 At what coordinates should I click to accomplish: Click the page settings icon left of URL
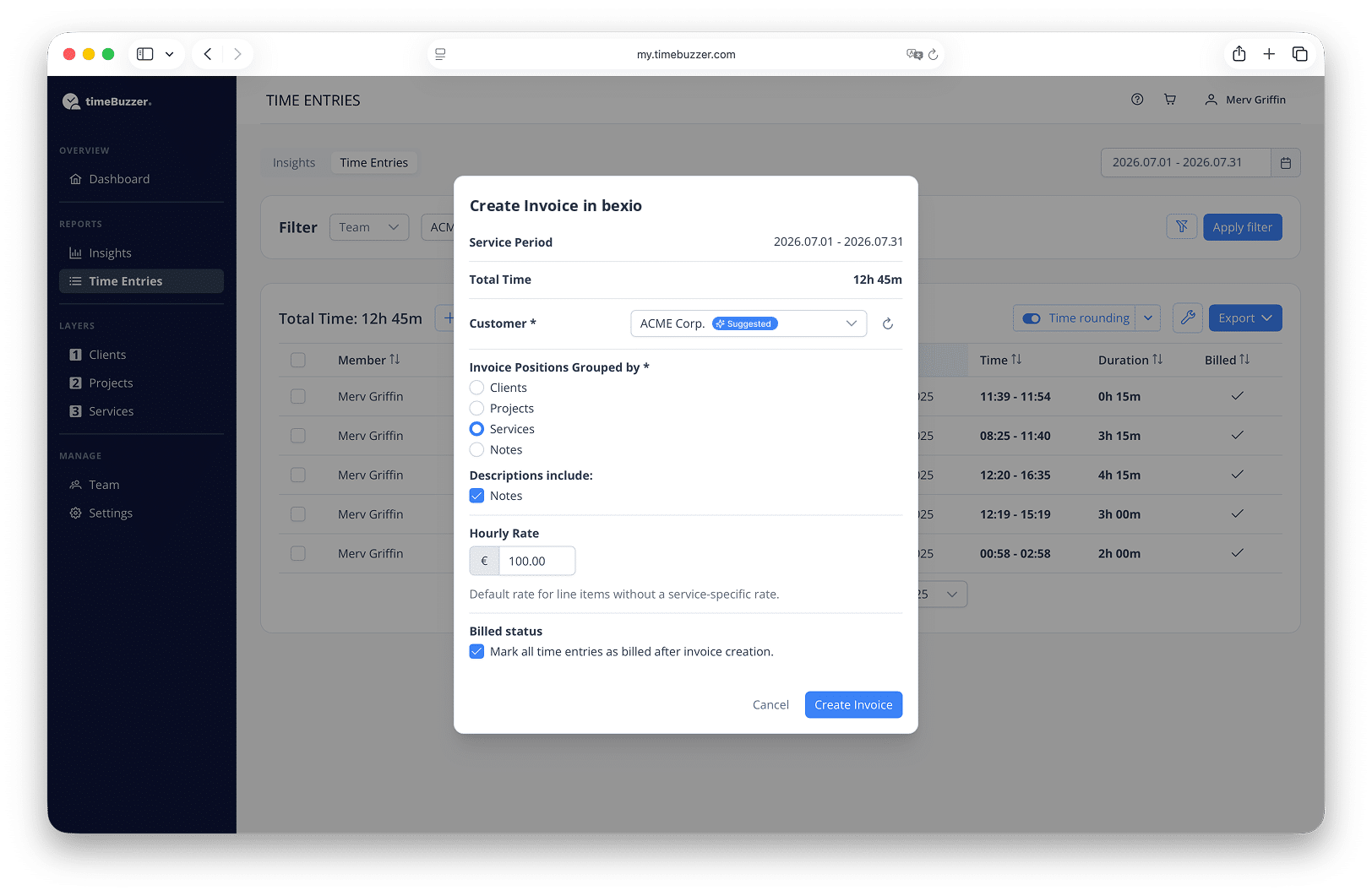(440, 54)
